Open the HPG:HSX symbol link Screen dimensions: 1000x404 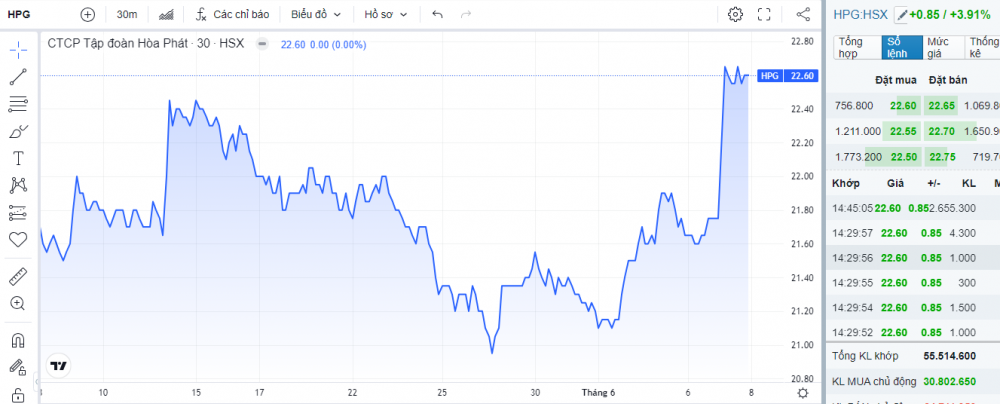(860, 14)
